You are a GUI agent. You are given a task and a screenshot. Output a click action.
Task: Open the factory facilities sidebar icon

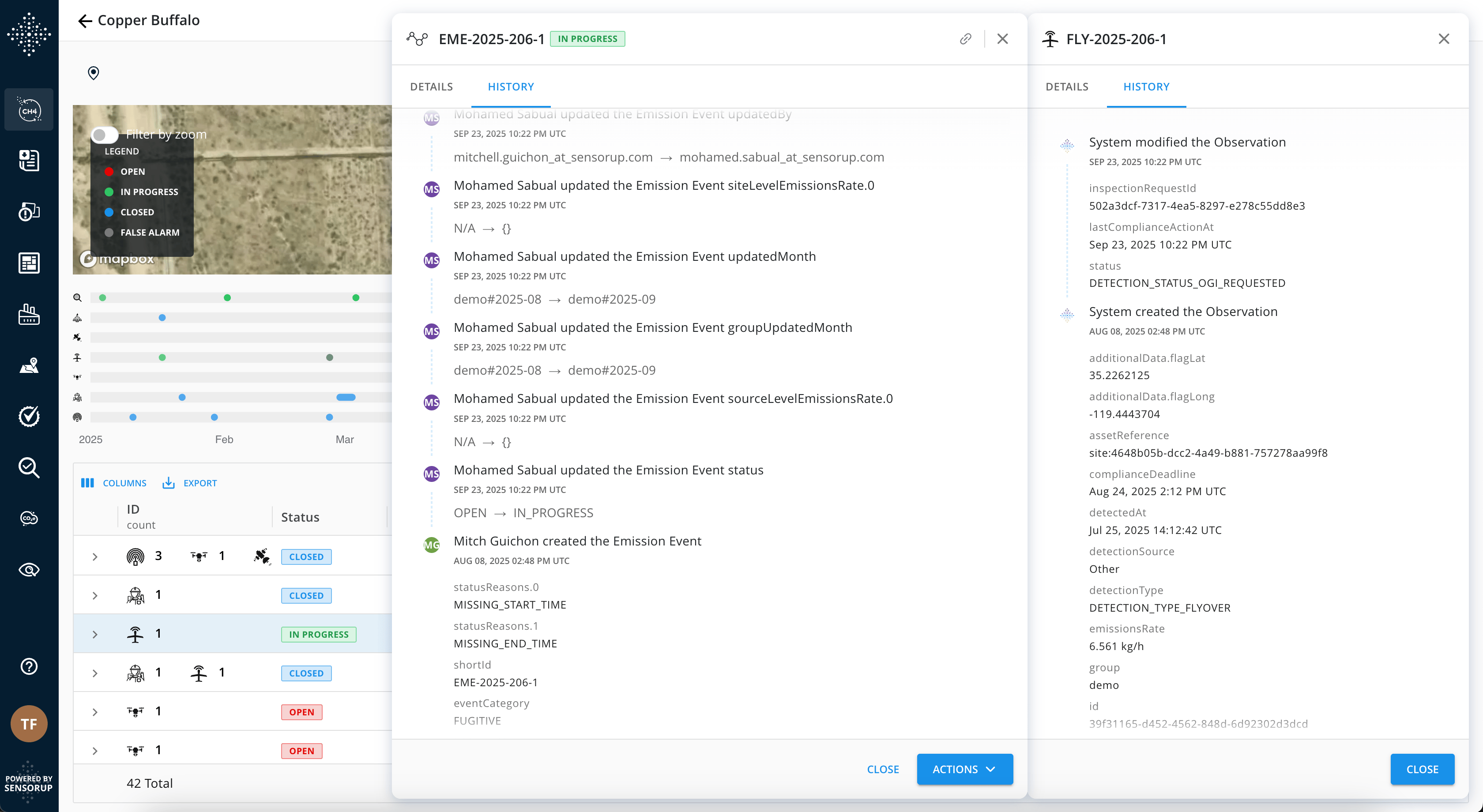29,314
